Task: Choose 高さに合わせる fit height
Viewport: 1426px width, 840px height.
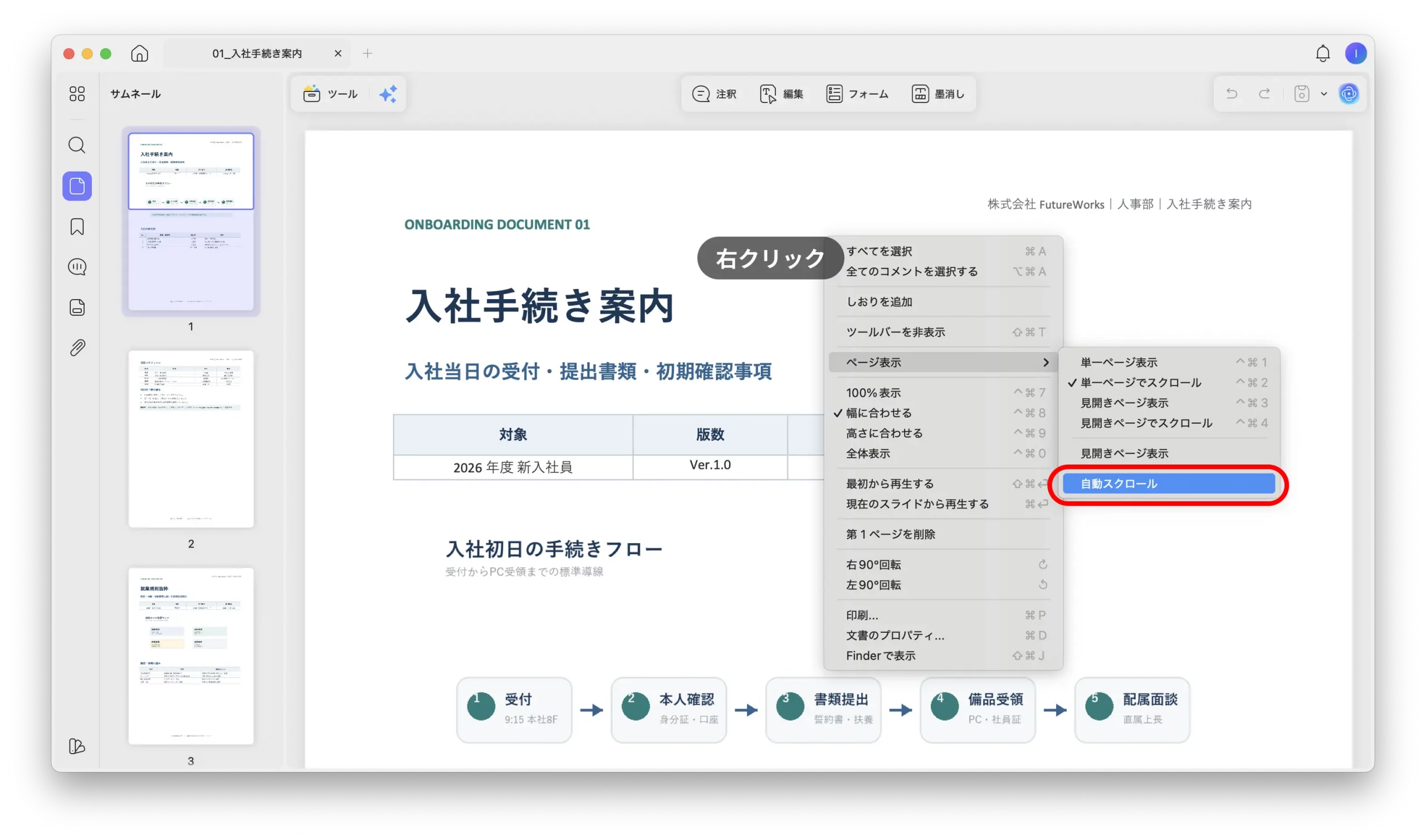Action: click(x=942, y=433)
